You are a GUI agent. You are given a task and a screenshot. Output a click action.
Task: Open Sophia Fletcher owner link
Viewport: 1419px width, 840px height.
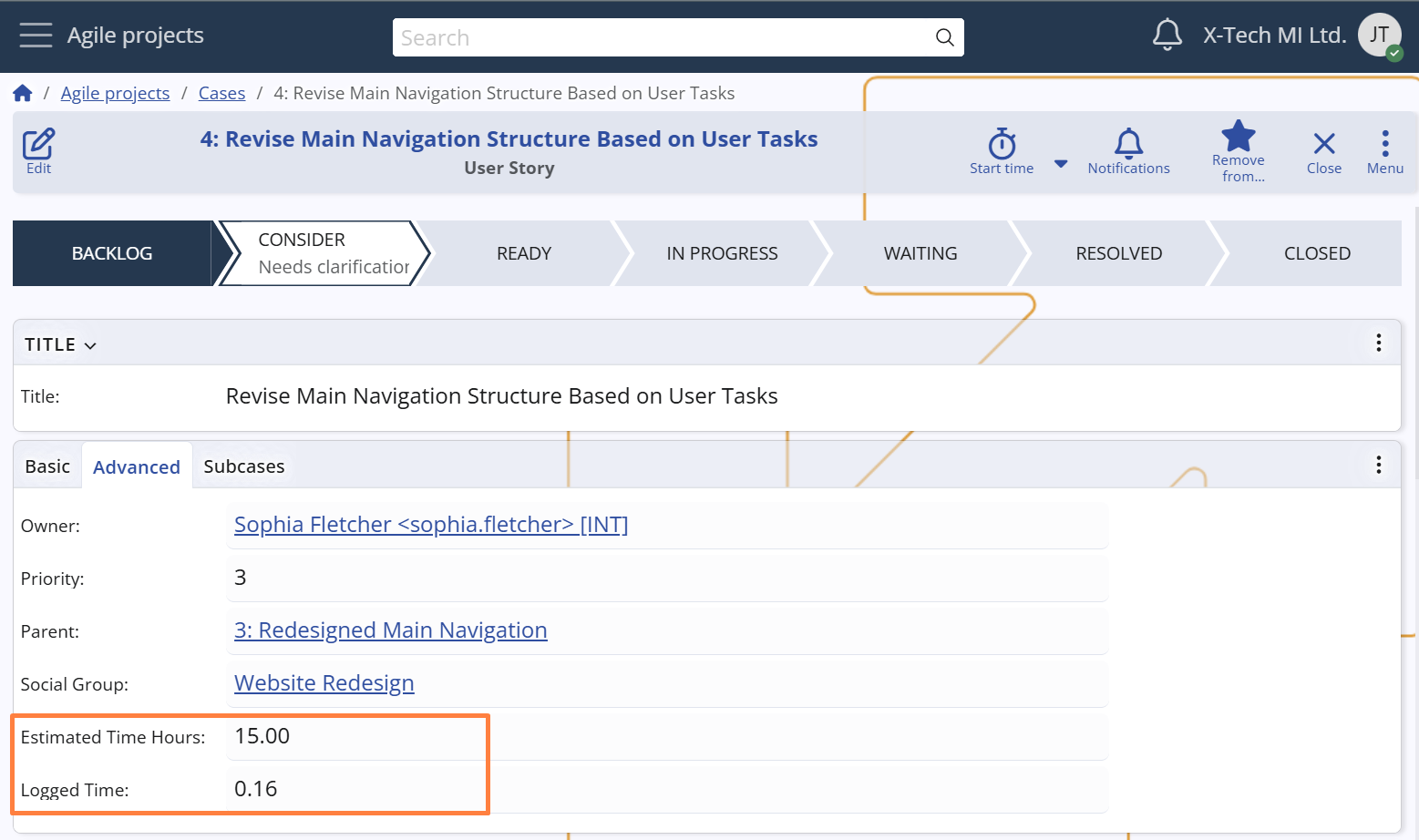coord(430,525)
